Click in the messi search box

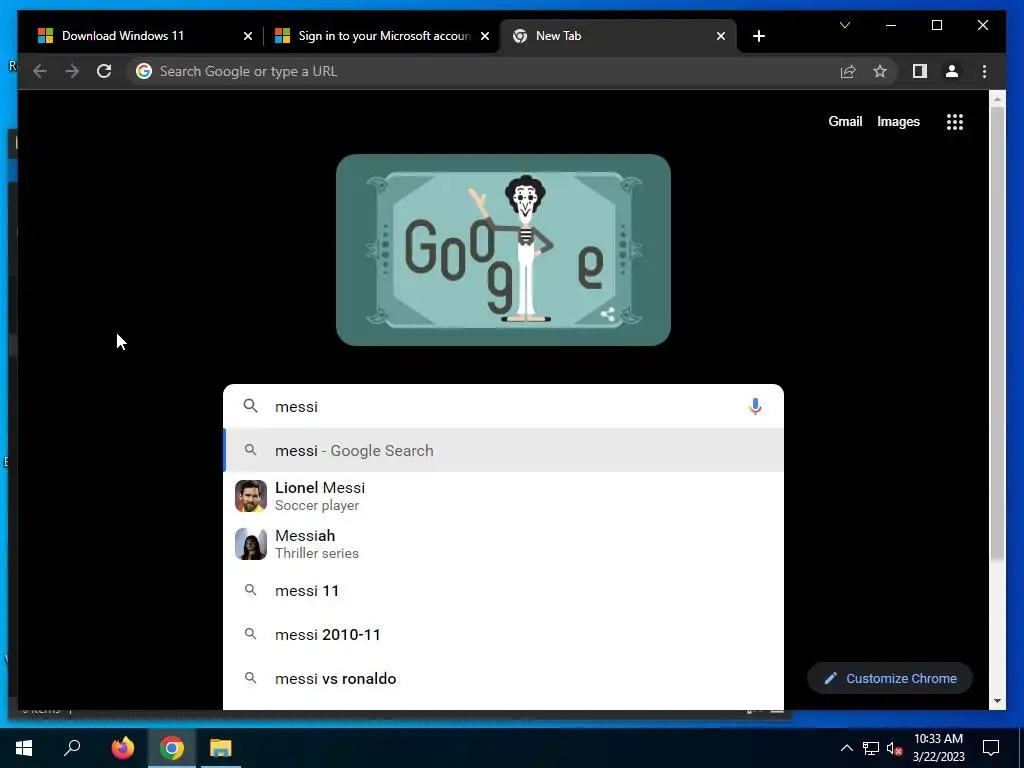(503, 406)
